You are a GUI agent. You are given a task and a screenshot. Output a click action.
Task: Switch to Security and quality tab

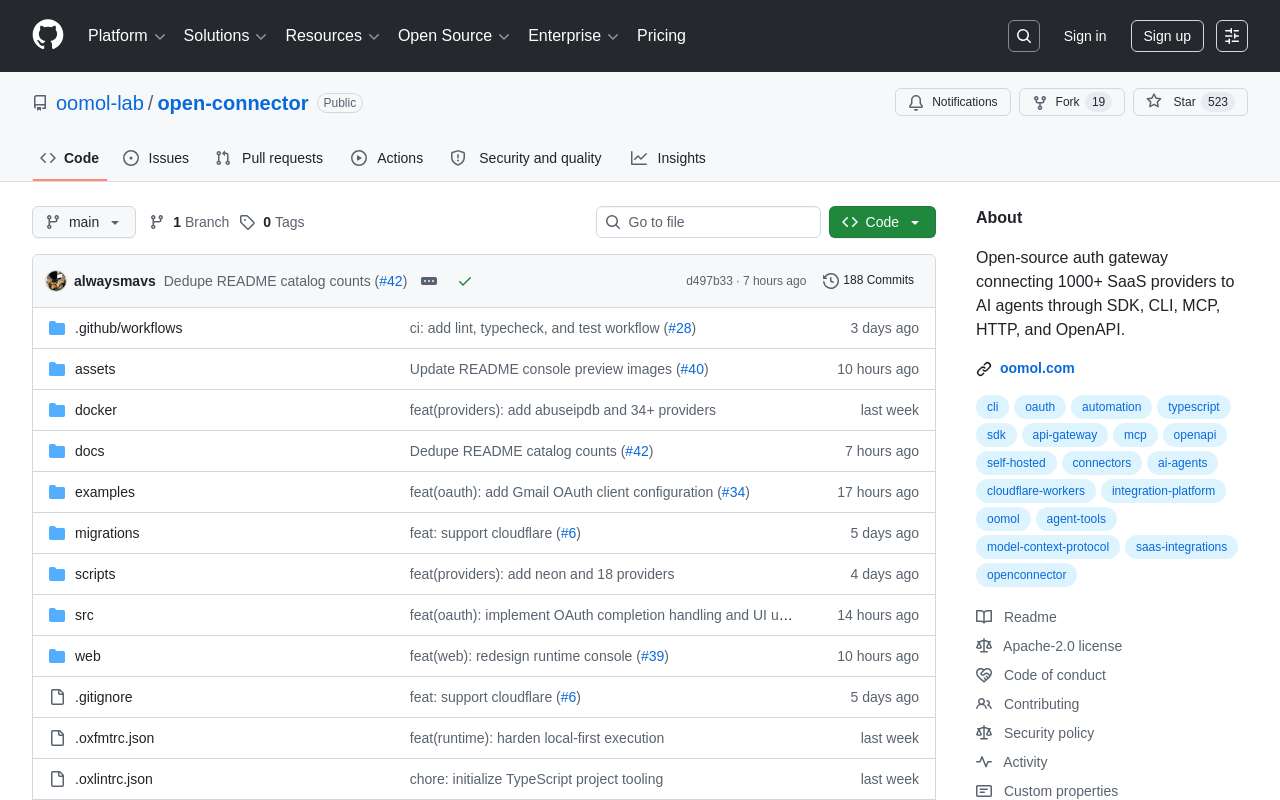click(526, 158)
